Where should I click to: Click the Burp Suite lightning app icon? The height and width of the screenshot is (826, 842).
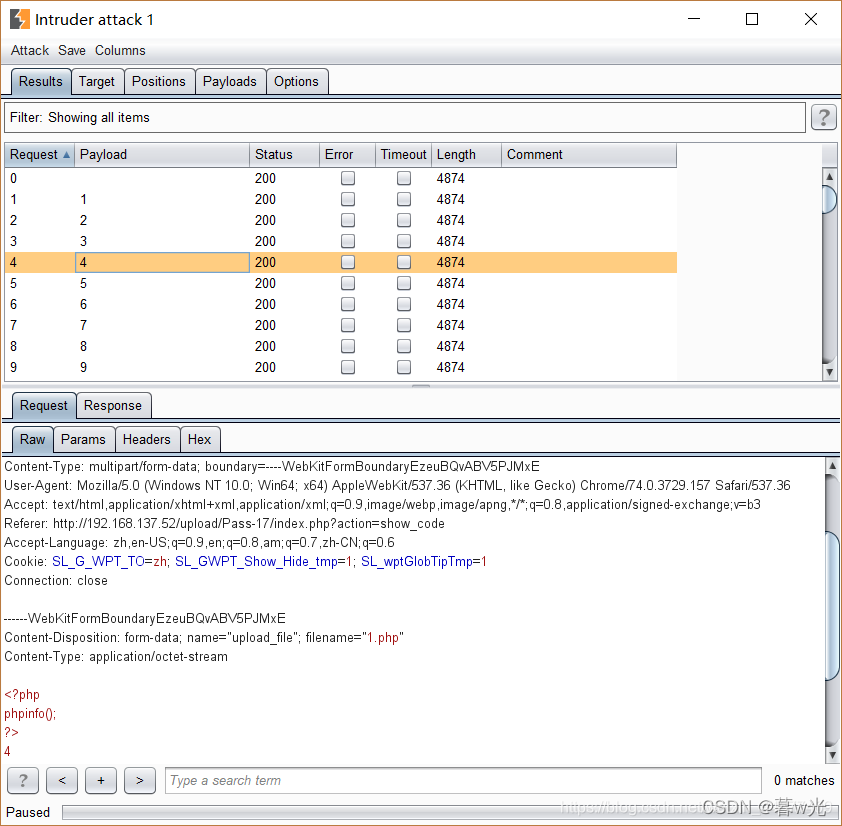coord(20,19)
